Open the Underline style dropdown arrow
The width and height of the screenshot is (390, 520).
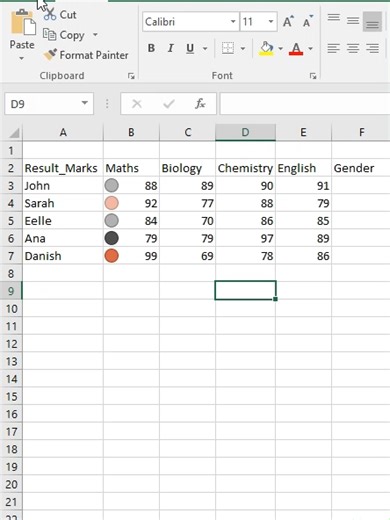[205, 49]
